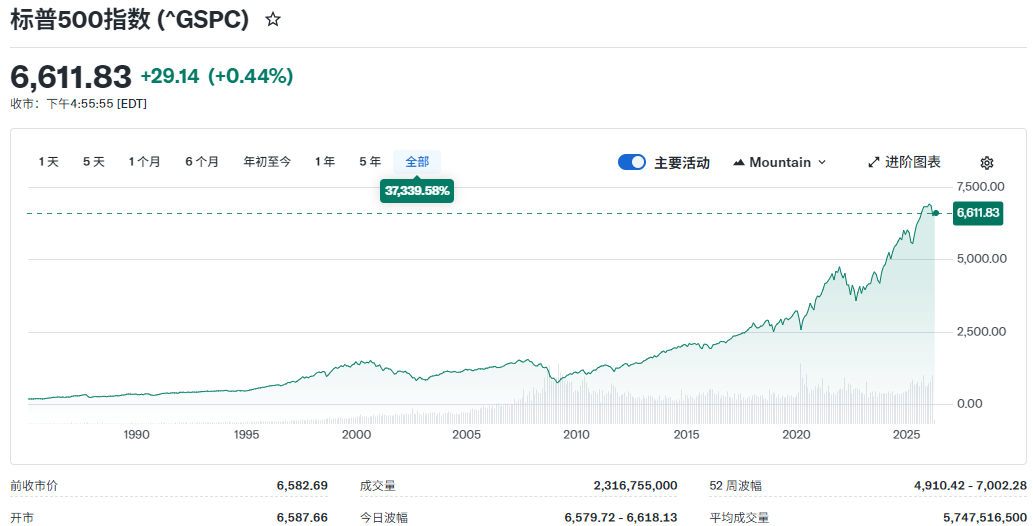Click the 成交量 value 2,316,755,000
1033x526 pixels.
click(x=635, y=486)
